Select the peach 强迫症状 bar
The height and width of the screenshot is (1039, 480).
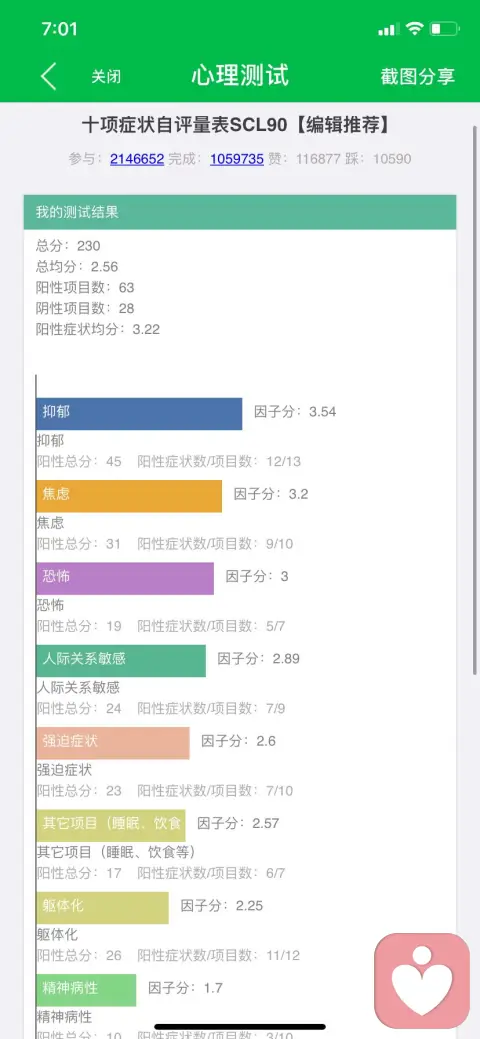[113, 743]
